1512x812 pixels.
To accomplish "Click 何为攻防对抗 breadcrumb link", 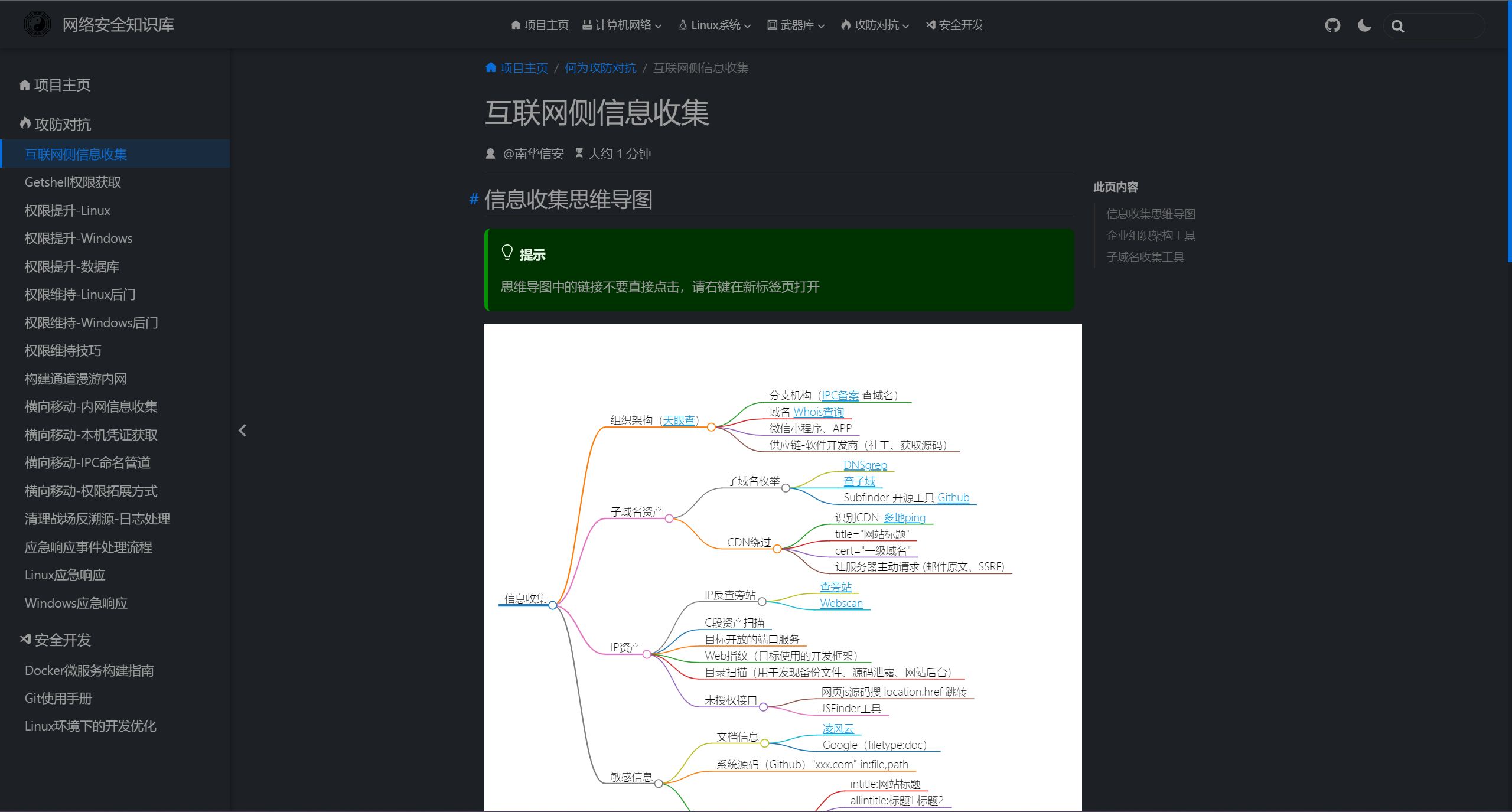I will (599, 68).
